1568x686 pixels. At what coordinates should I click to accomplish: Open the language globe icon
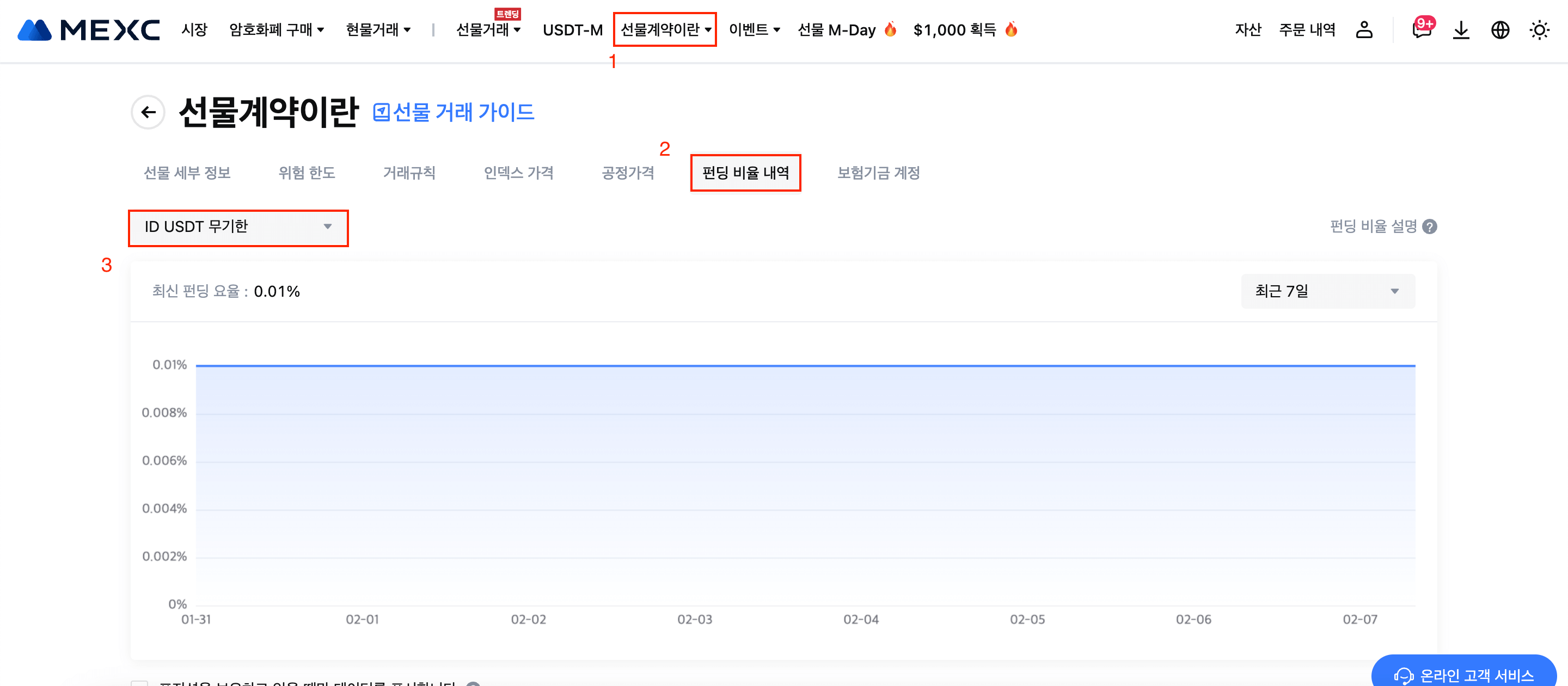pos(1500,29)
